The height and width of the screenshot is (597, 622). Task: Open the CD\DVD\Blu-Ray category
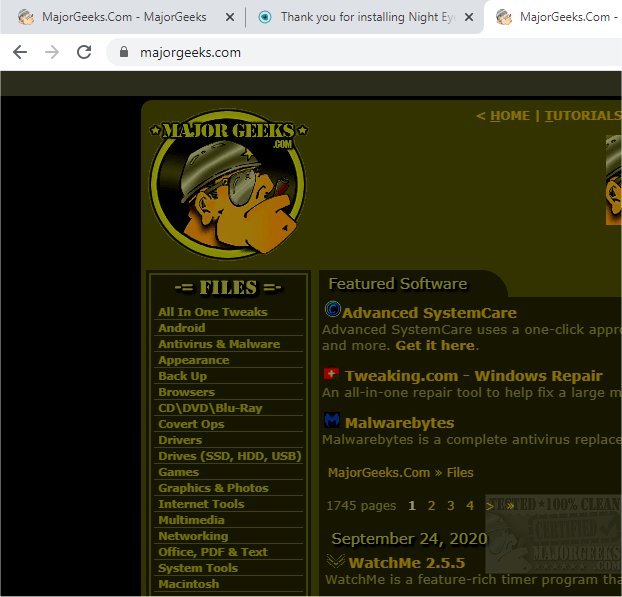point(210,408)
